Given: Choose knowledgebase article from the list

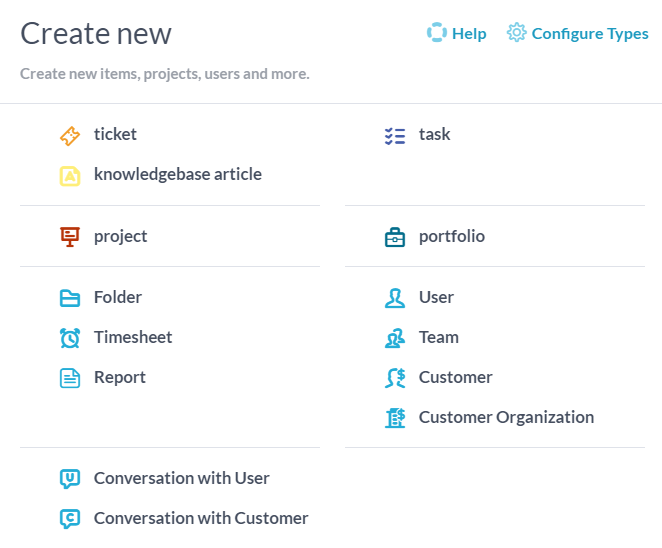Looking at the screenshot, I should pyautogui.click(x=177, y=174).
